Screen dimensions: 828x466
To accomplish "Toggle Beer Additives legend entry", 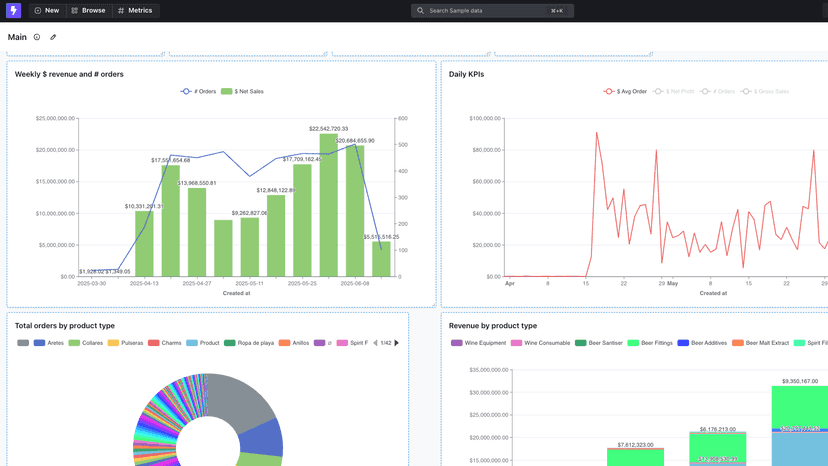I will [x=702, y=343].
